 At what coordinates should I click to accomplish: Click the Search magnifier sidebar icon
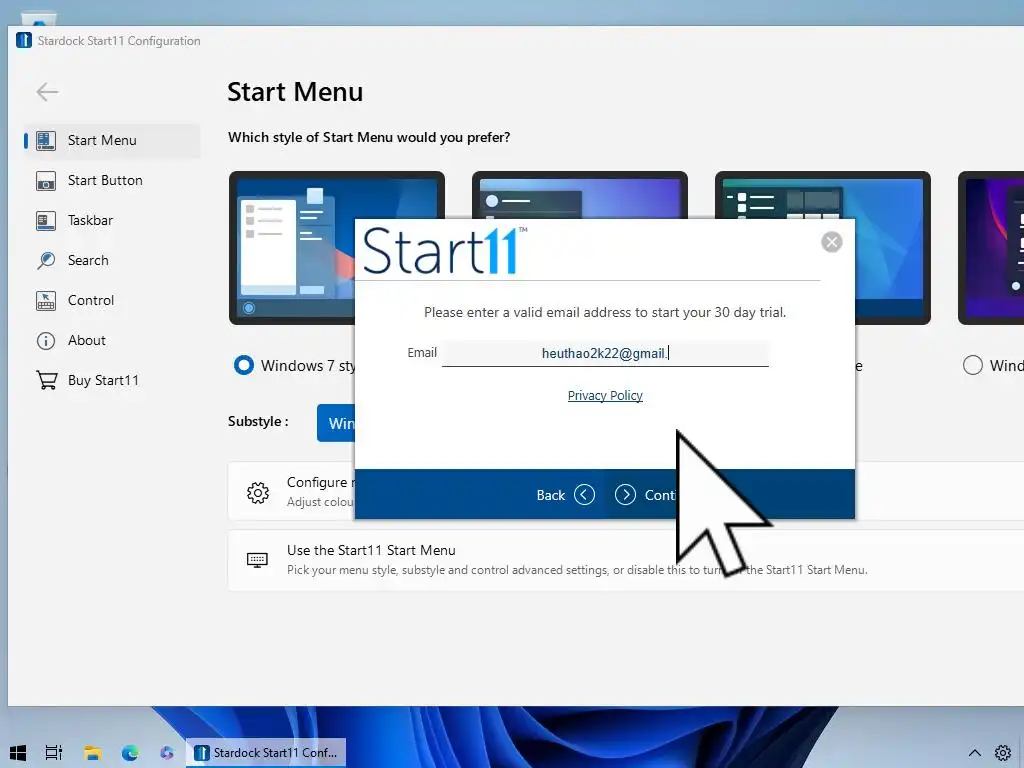(46, 261)
